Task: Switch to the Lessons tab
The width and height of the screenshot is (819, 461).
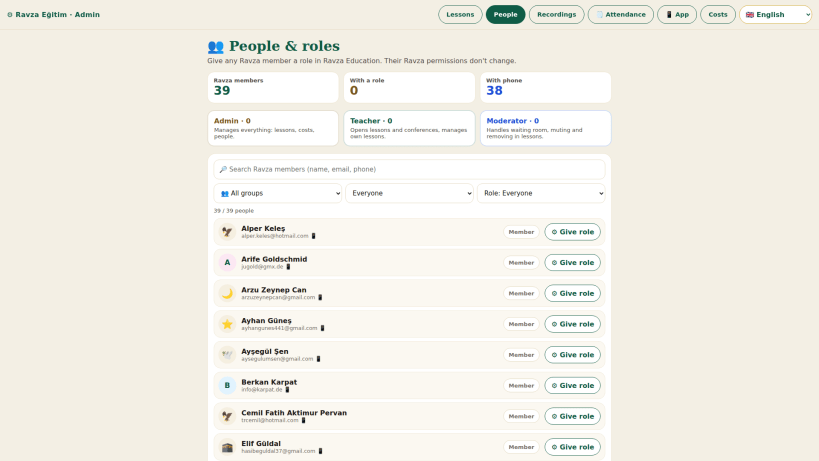Action: [460, 15]
